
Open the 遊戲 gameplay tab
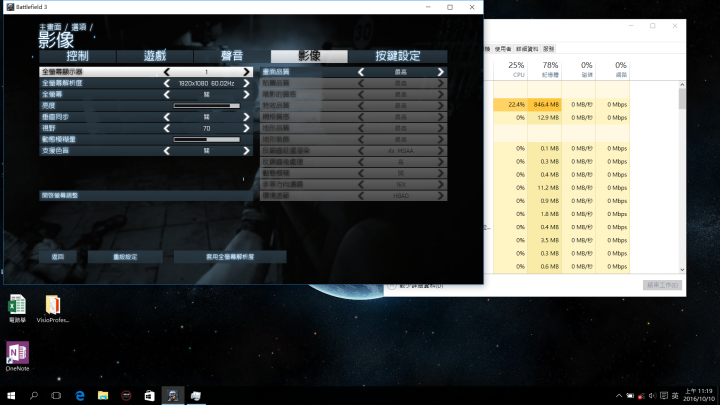[x=155, y=56]
